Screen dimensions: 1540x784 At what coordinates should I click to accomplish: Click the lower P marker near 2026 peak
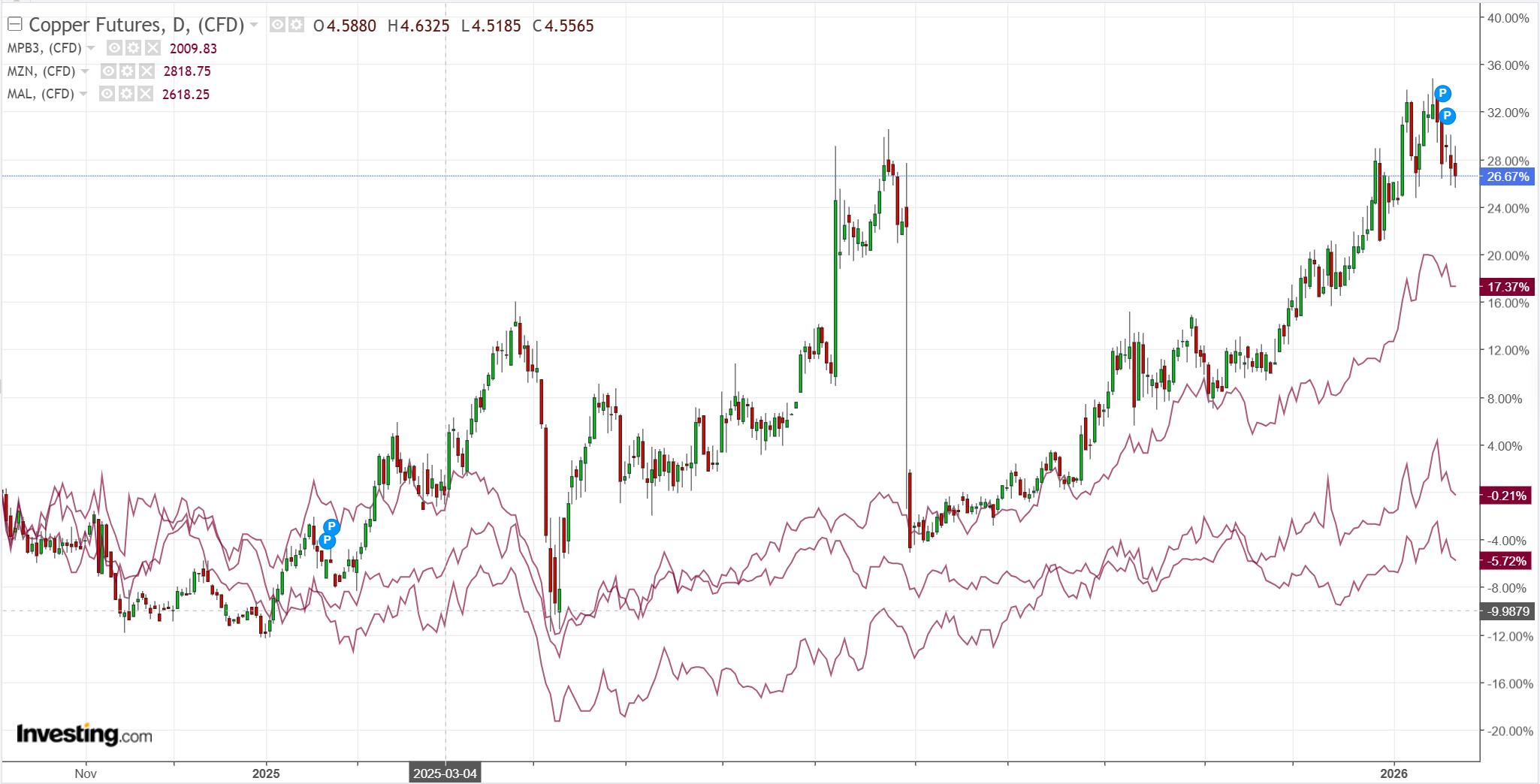[1447, 116]
